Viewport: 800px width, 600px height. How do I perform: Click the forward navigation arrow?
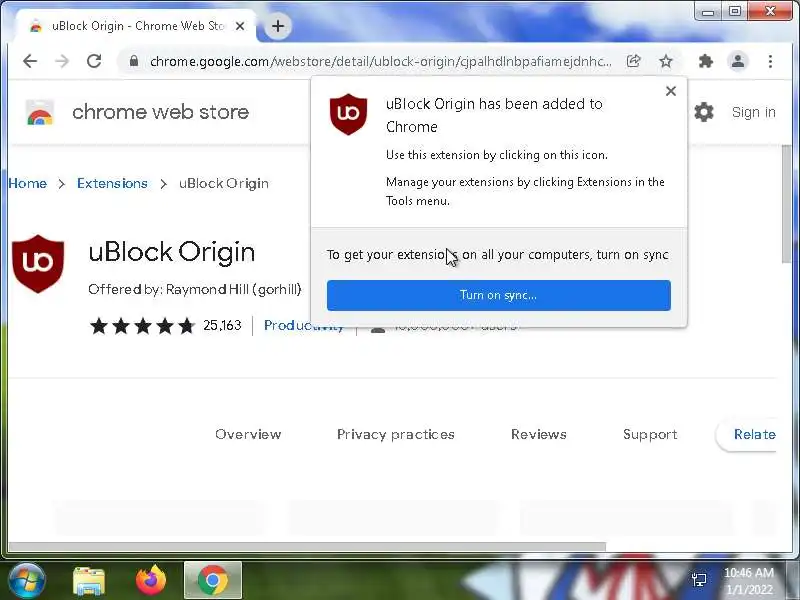tap(62, 62)
